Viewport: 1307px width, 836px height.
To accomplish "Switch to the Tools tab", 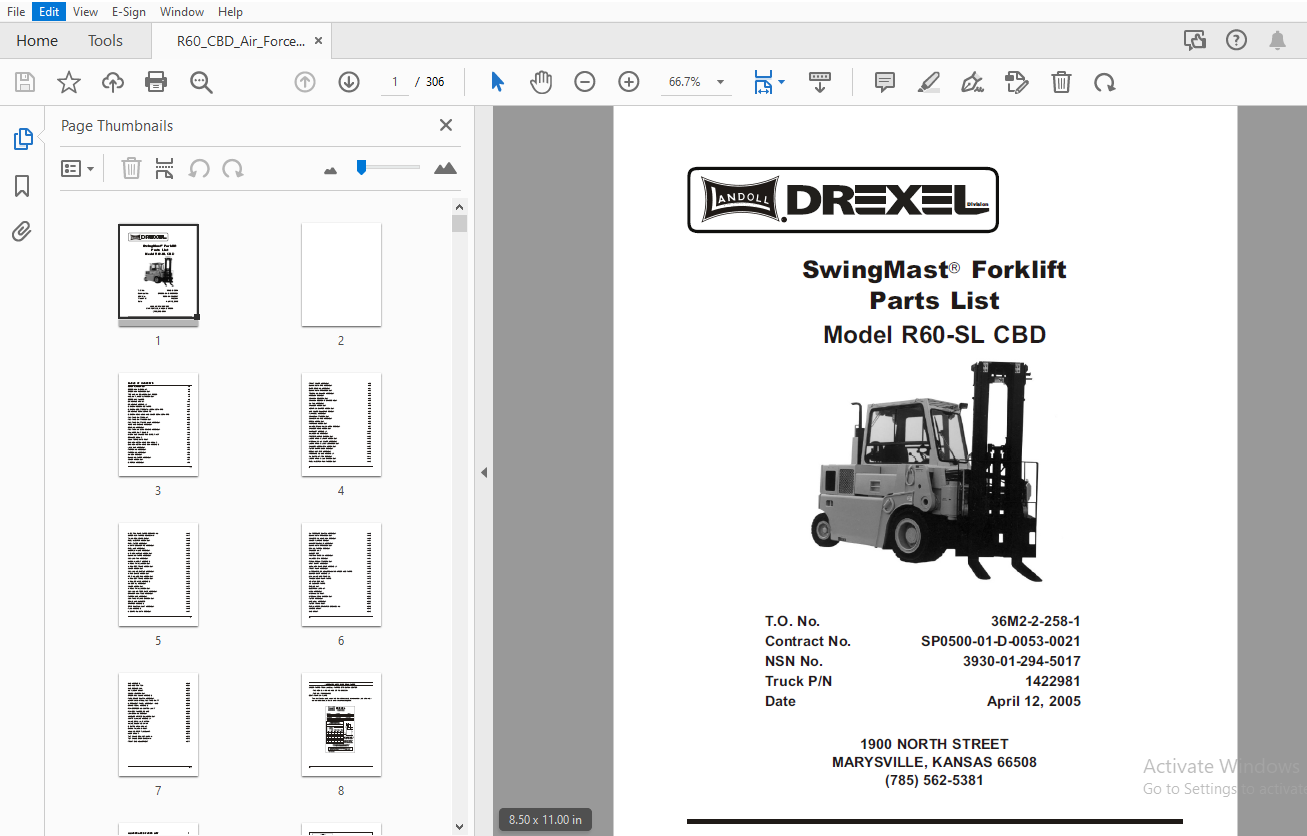I will pos(105,41).
